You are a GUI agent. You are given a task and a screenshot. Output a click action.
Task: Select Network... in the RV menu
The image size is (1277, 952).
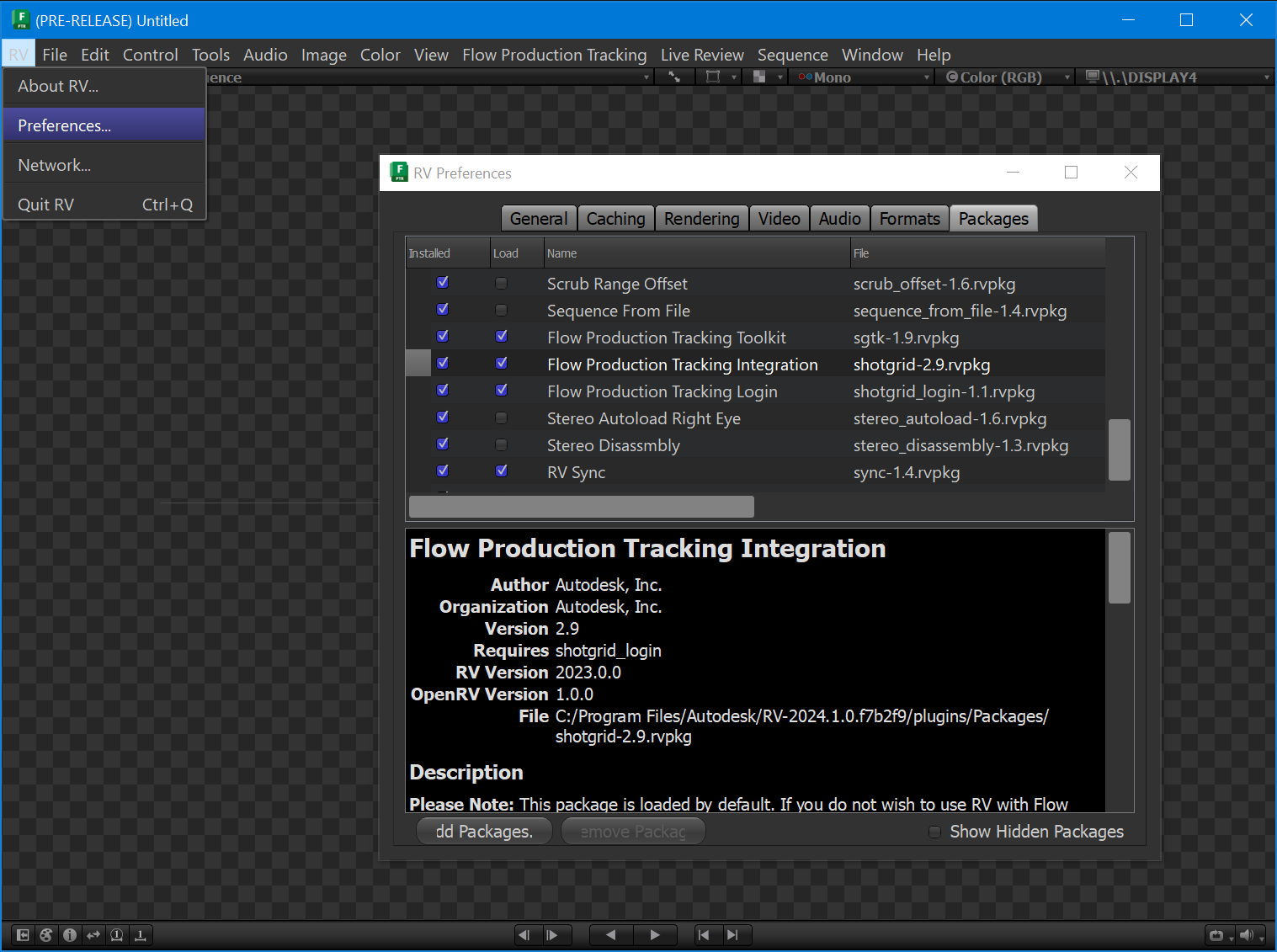(x=104, y=165)
